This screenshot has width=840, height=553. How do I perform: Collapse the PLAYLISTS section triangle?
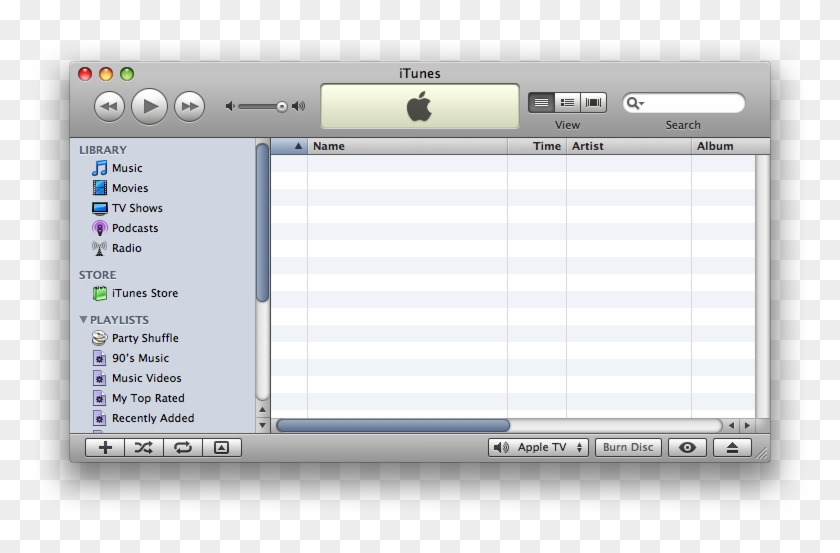point(83,319)
